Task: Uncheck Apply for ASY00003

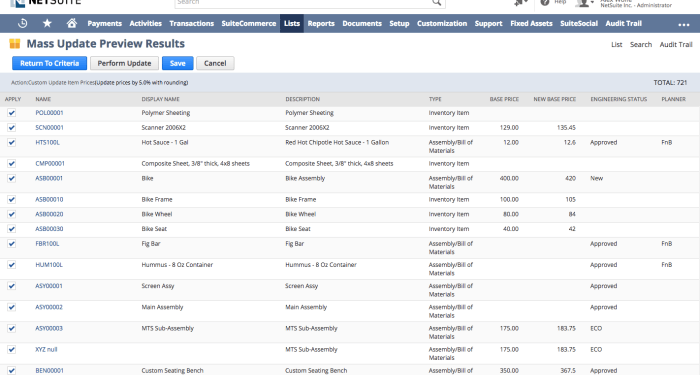Action: tap(12, 328)
